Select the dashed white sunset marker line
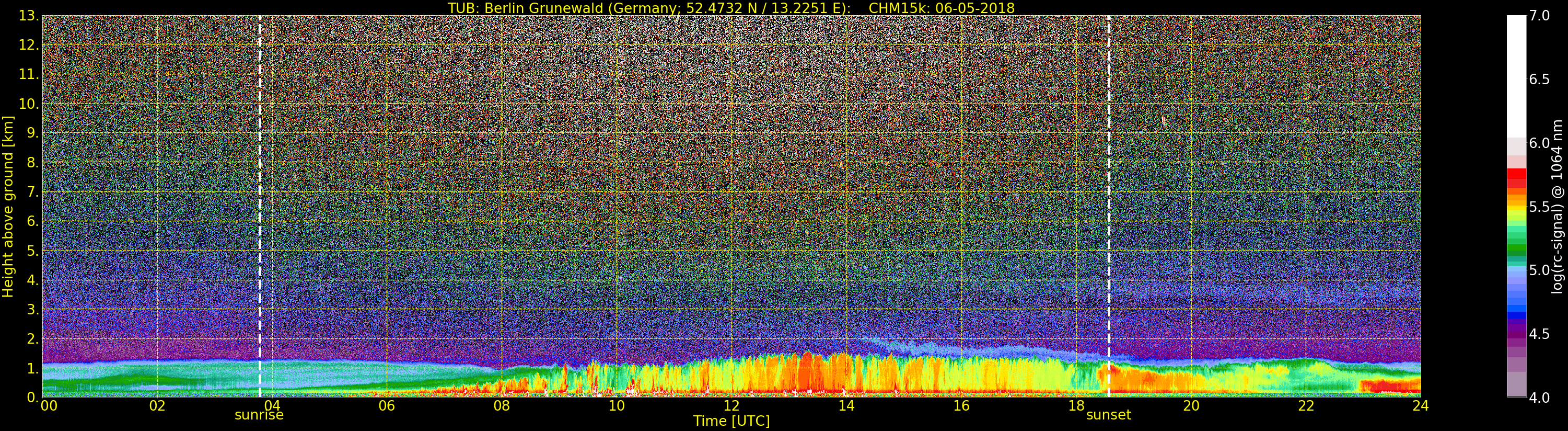Screen dimensions: 1568x431 1109,206
